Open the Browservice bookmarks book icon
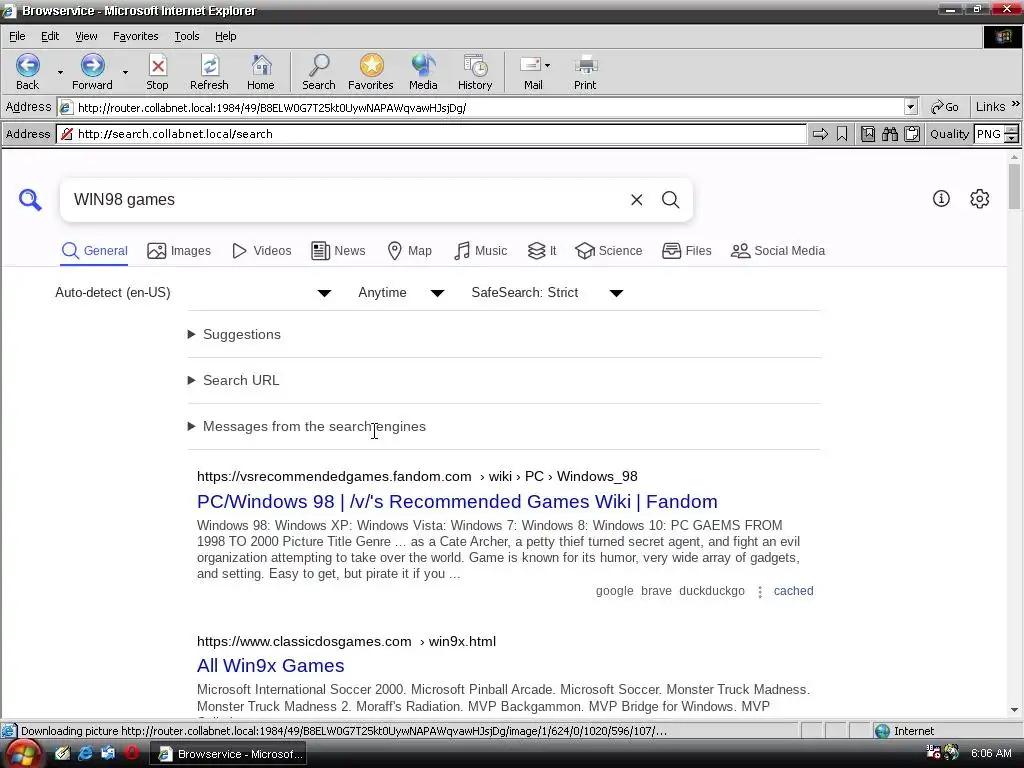 (867, 134)
